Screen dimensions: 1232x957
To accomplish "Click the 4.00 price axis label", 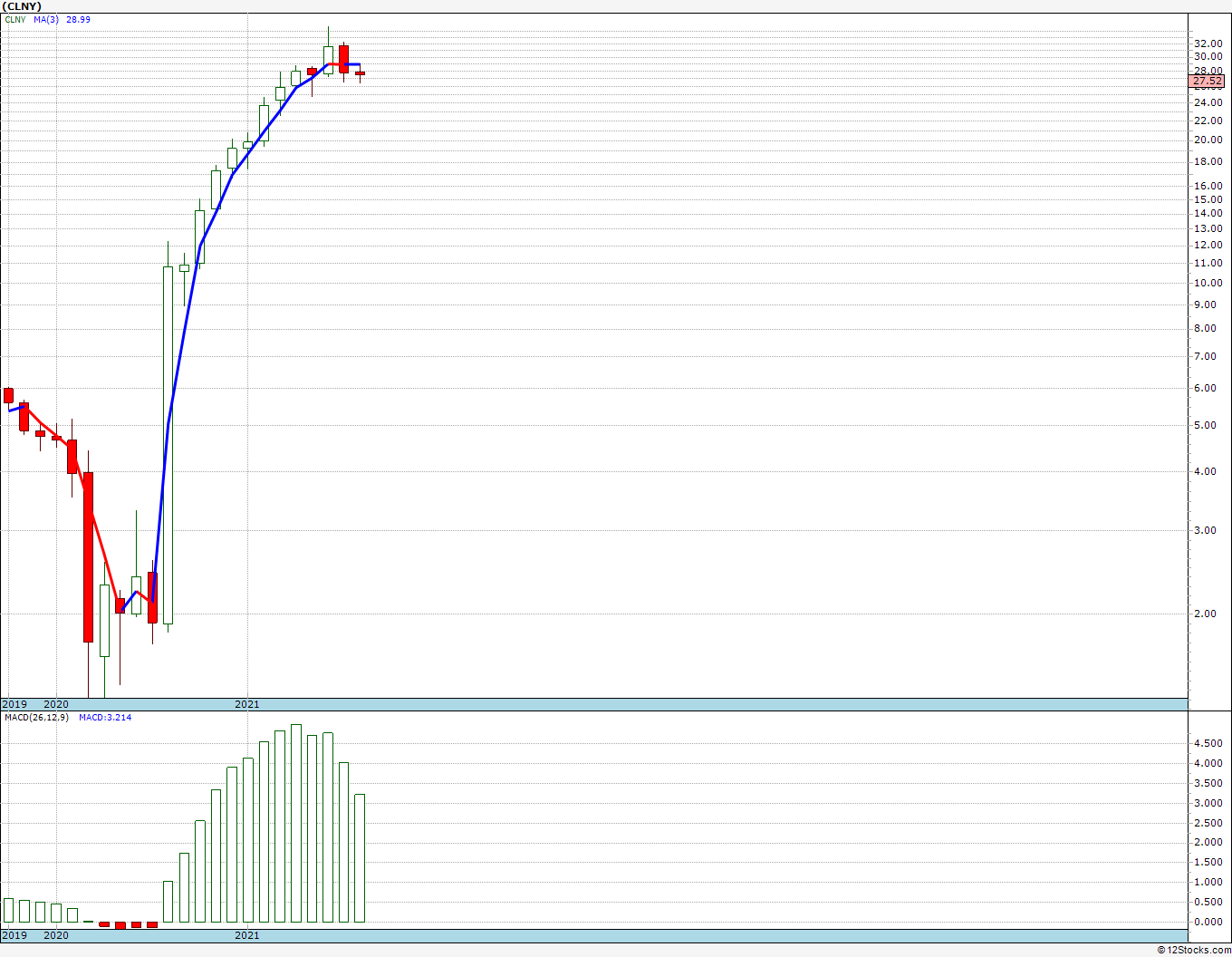I will click(x=1206, y=472).
